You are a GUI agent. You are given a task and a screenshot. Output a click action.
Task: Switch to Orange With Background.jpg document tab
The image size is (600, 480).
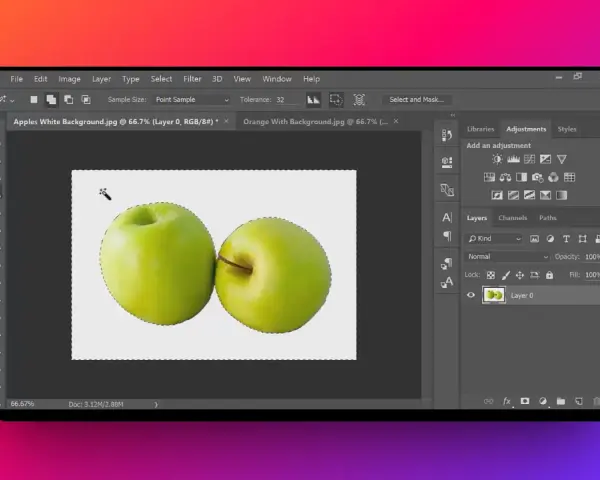315,122
